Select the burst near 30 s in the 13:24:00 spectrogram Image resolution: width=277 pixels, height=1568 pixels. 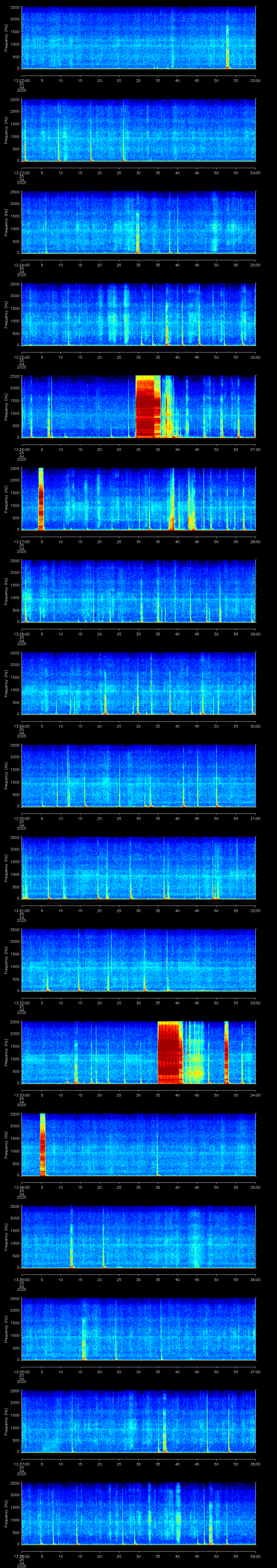click(x=138, y=232)
